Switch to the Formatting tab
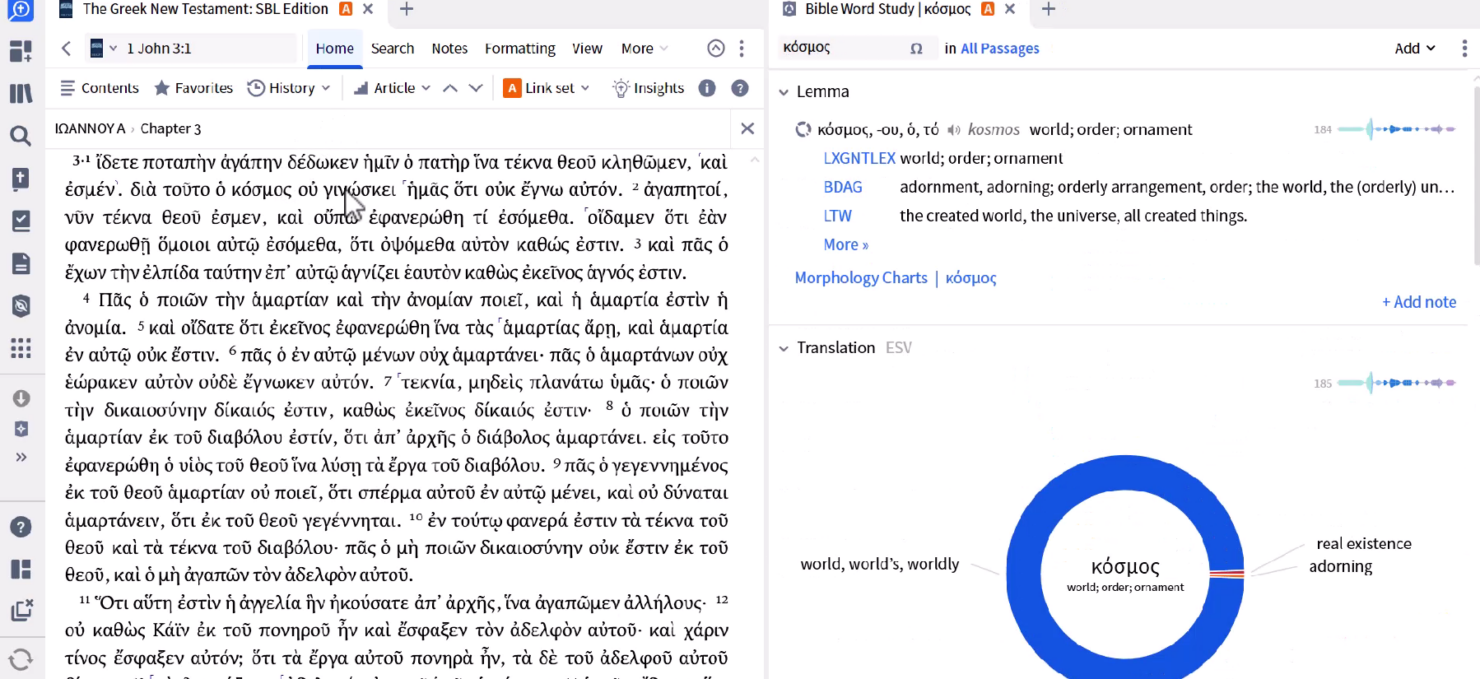 520,48
